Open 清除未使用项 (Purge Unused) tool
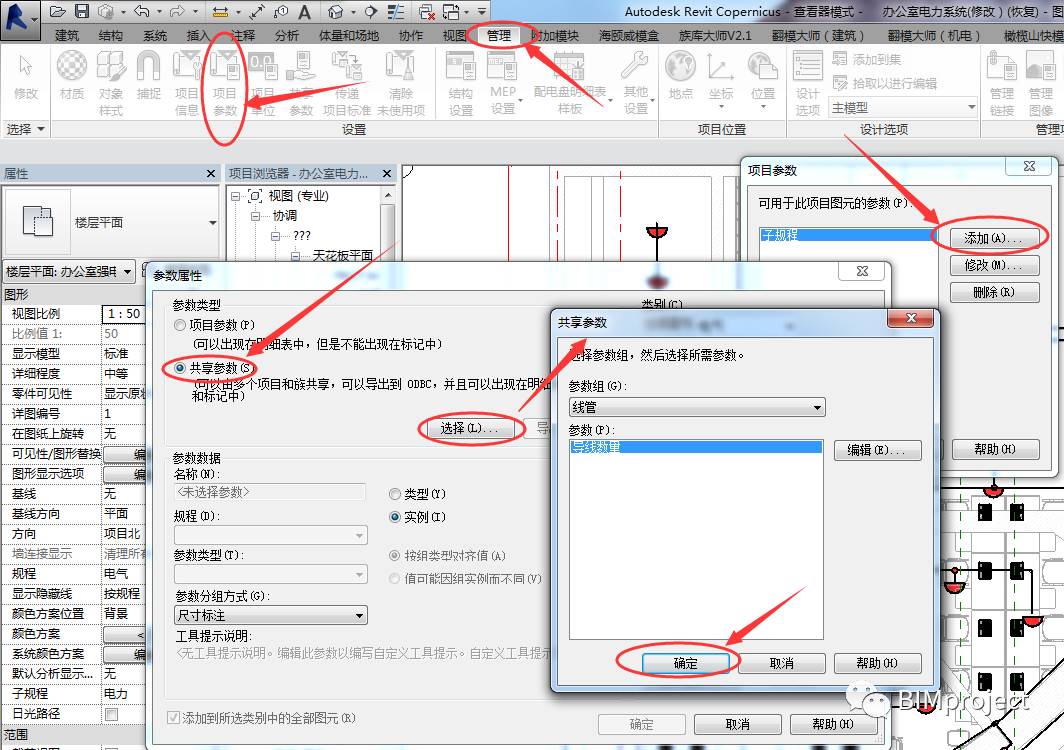The height and width of the screenshot is (750, 1064). (x=401, y=83)
